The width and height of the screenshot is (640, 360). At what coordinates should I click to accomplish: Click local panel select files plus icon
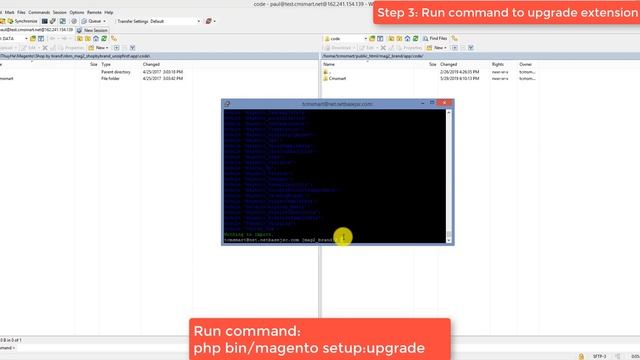pyautogui.click(x=116, y=48)
